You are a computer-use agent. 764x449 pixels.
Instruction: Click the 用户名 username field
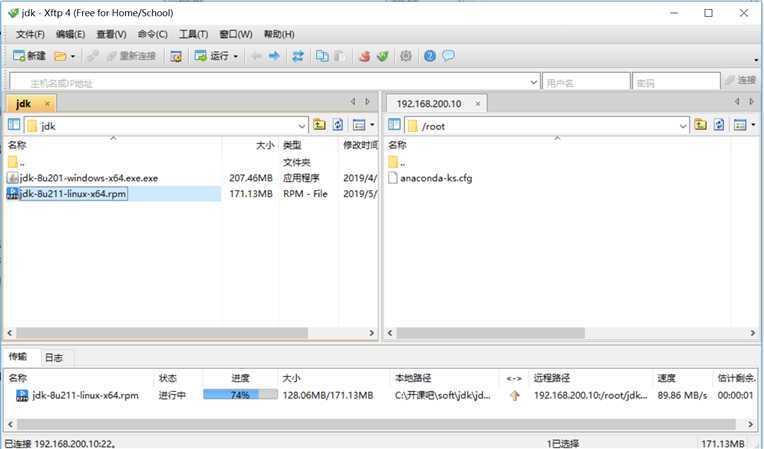coord(586,82)
